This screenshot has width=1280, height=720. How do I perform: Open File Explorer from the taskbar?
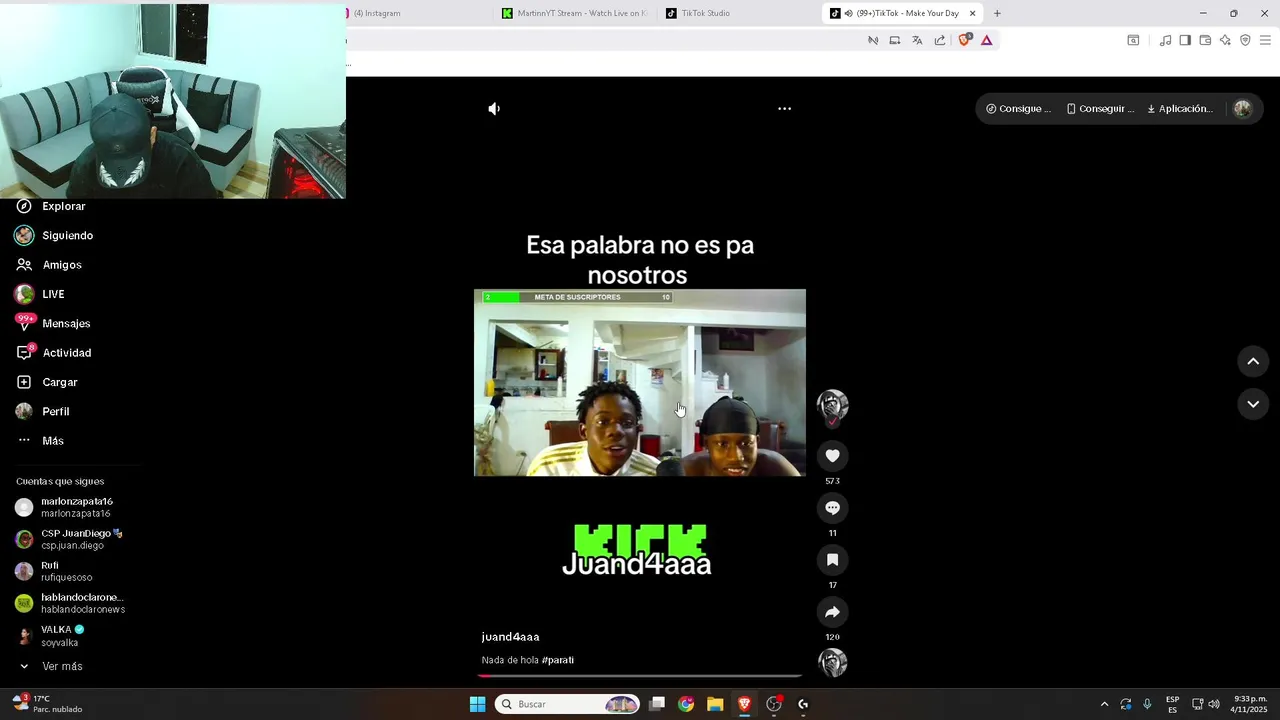coord(715,704)
